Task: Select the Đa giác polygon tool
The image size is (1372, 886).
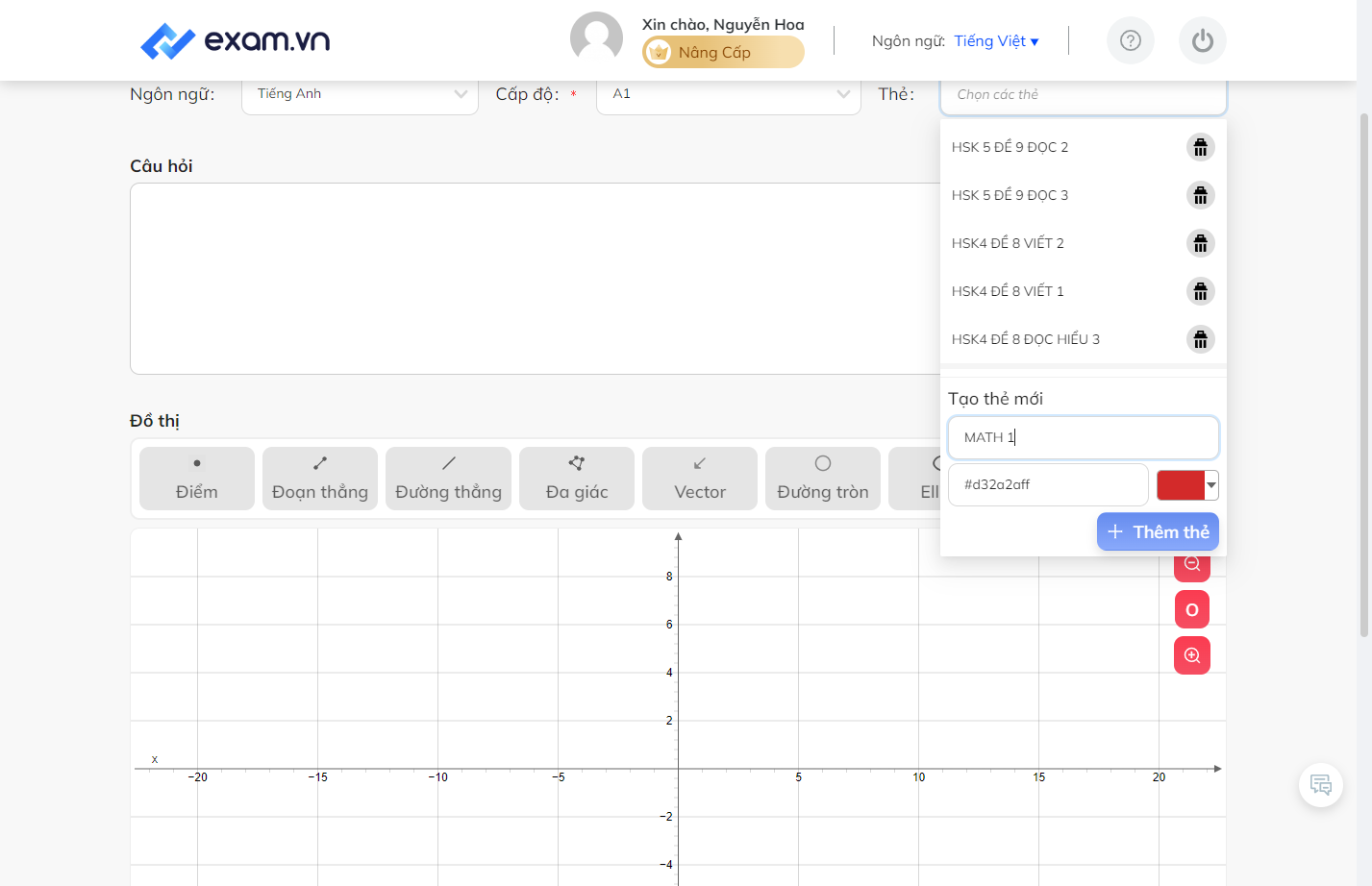Action: [577, 479]
